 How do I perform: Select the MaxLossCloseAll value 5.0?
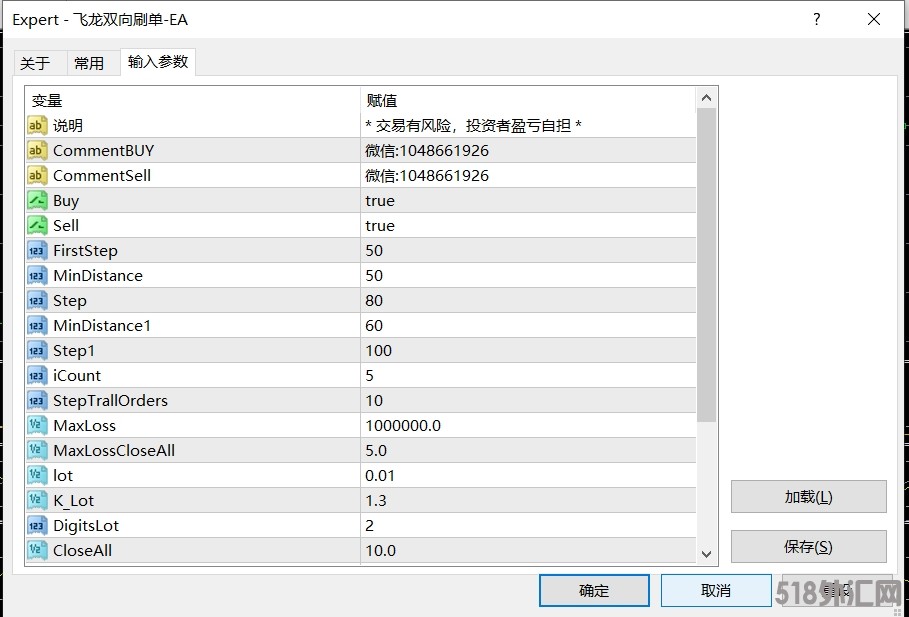528,450
